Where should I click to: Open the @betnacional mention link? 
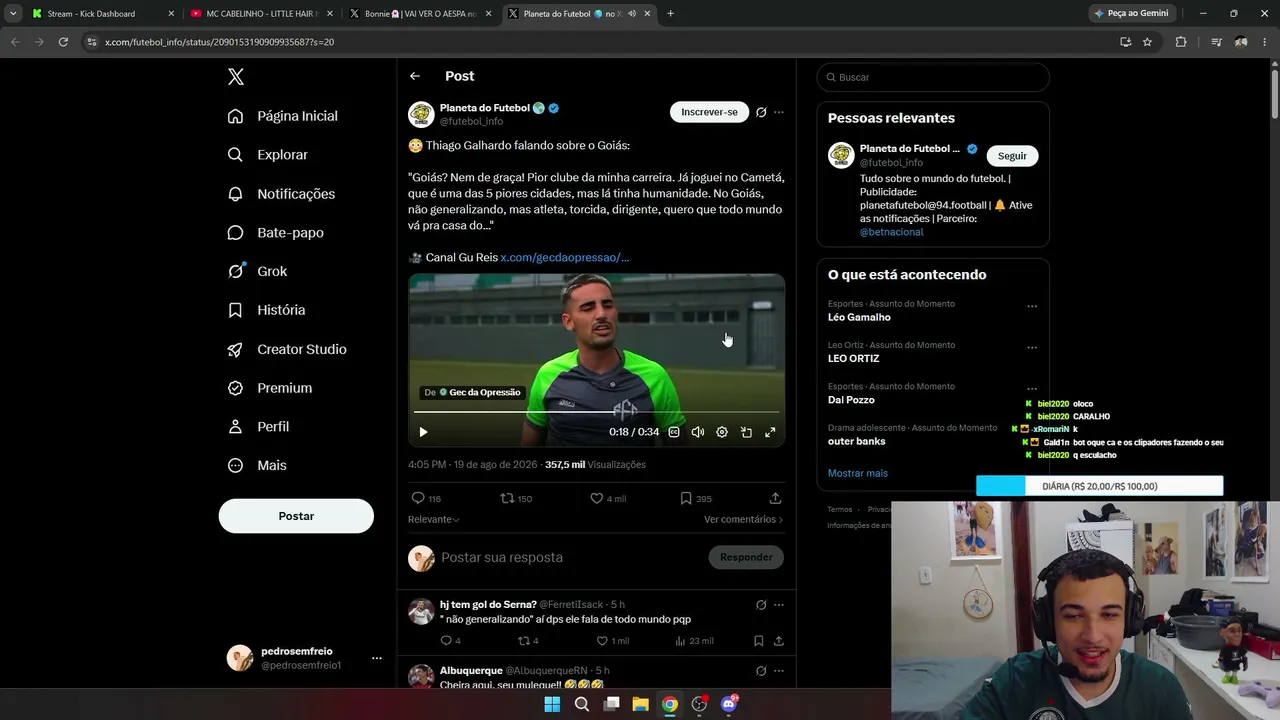coord(891,232)
